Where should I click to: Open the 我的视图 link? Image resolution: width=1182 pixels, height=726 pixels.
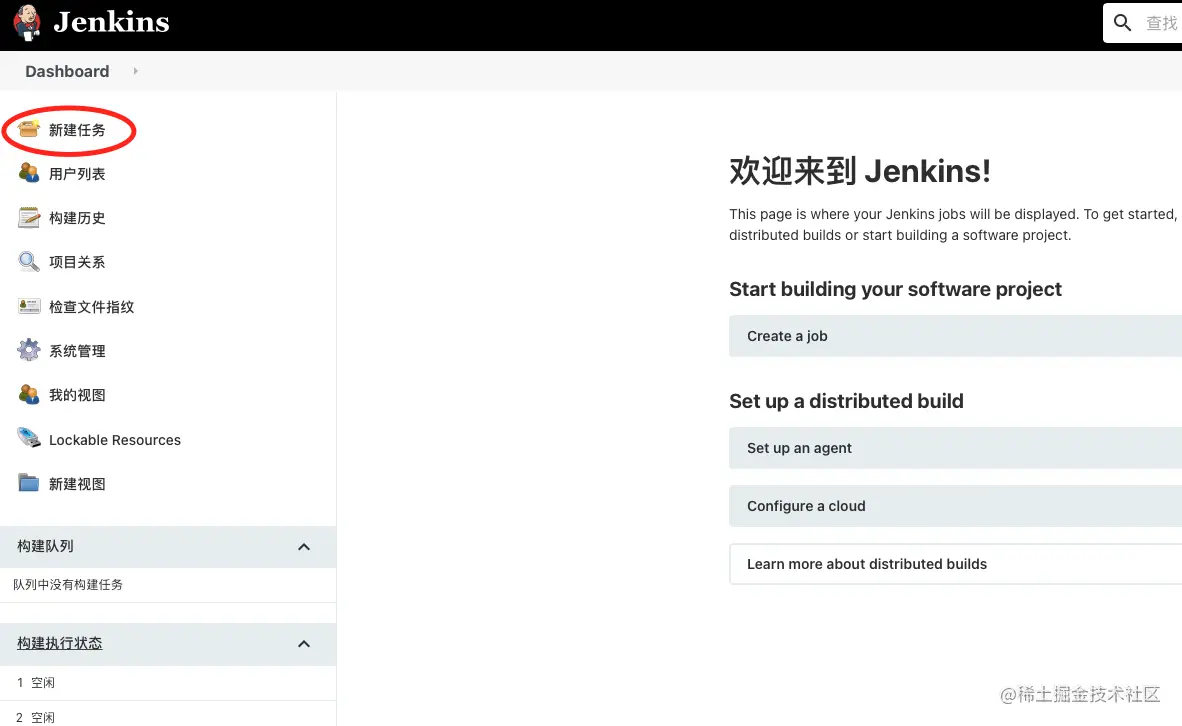pos(77,395)
